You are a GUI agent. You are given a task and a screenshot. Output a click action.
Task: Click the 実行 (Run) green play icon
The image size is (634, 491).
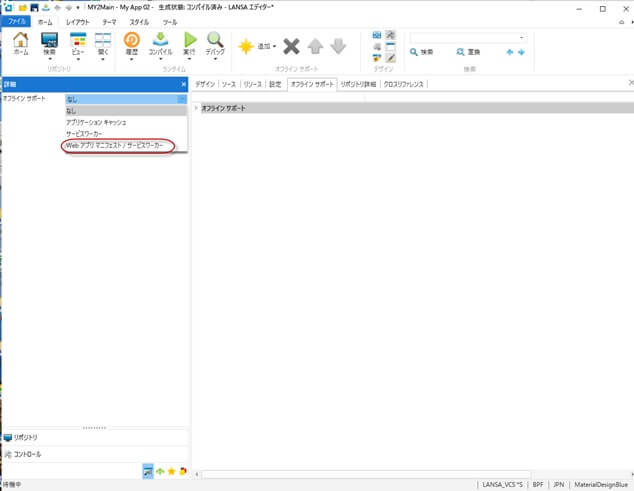coord(189,42)
